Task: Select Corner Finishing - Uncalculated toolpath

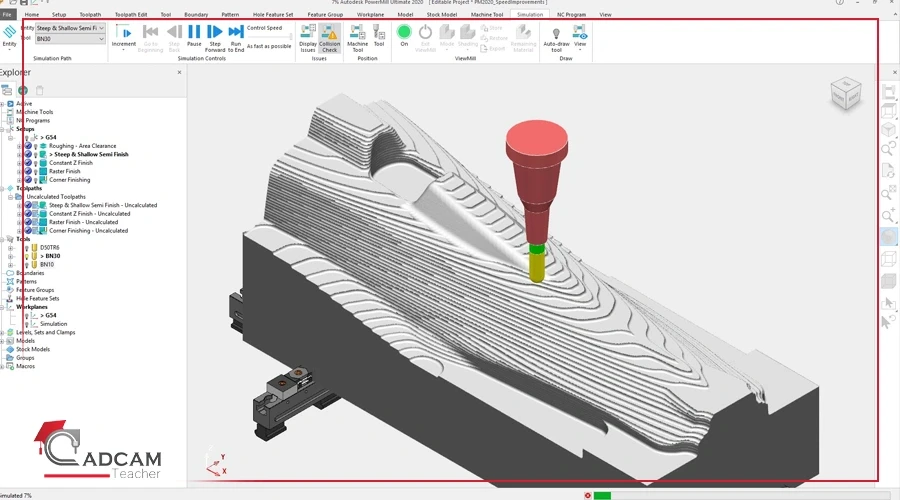Action: tap(88, 231)
